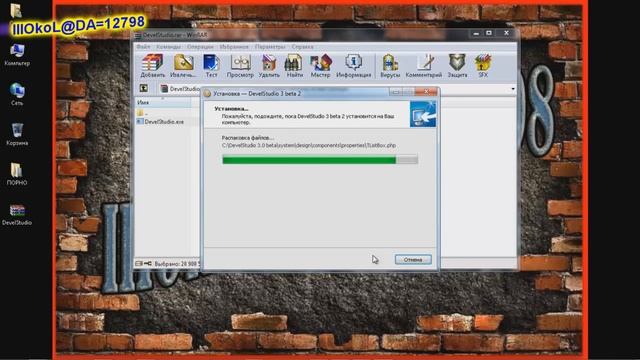Click the Извлечь (Extract) toolbar icon

(183, 66)
